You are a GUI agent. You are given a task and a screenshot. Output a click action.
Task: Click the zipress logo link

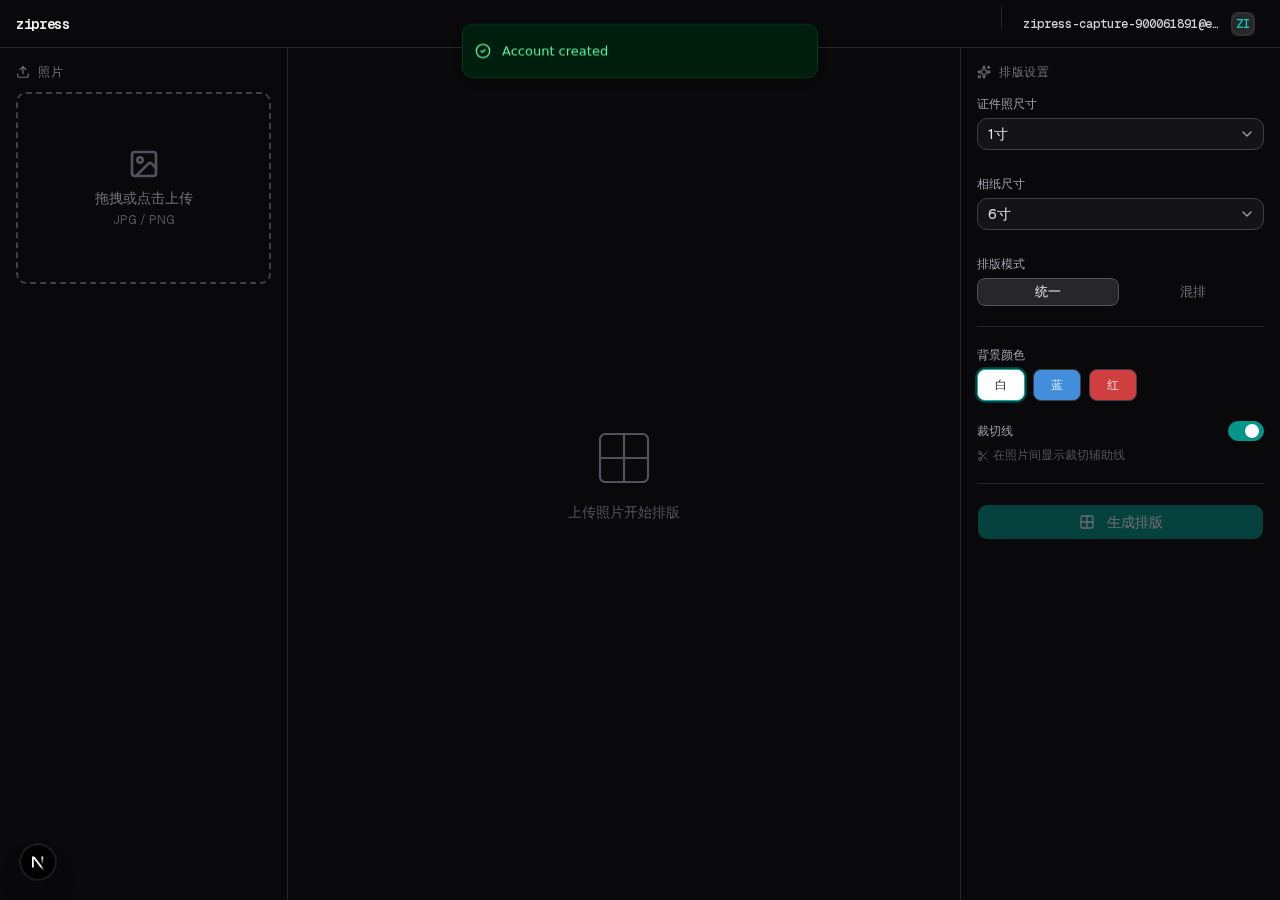(43, 24)
